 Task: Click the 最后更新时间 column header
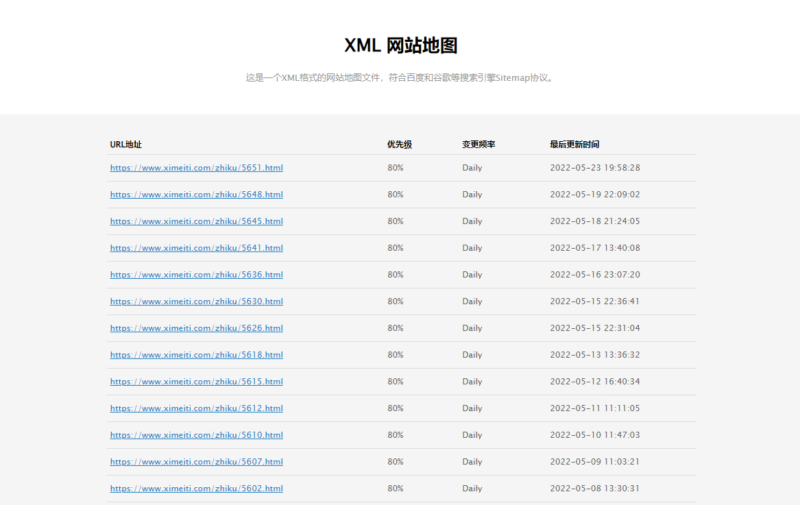tap(575, 145)
